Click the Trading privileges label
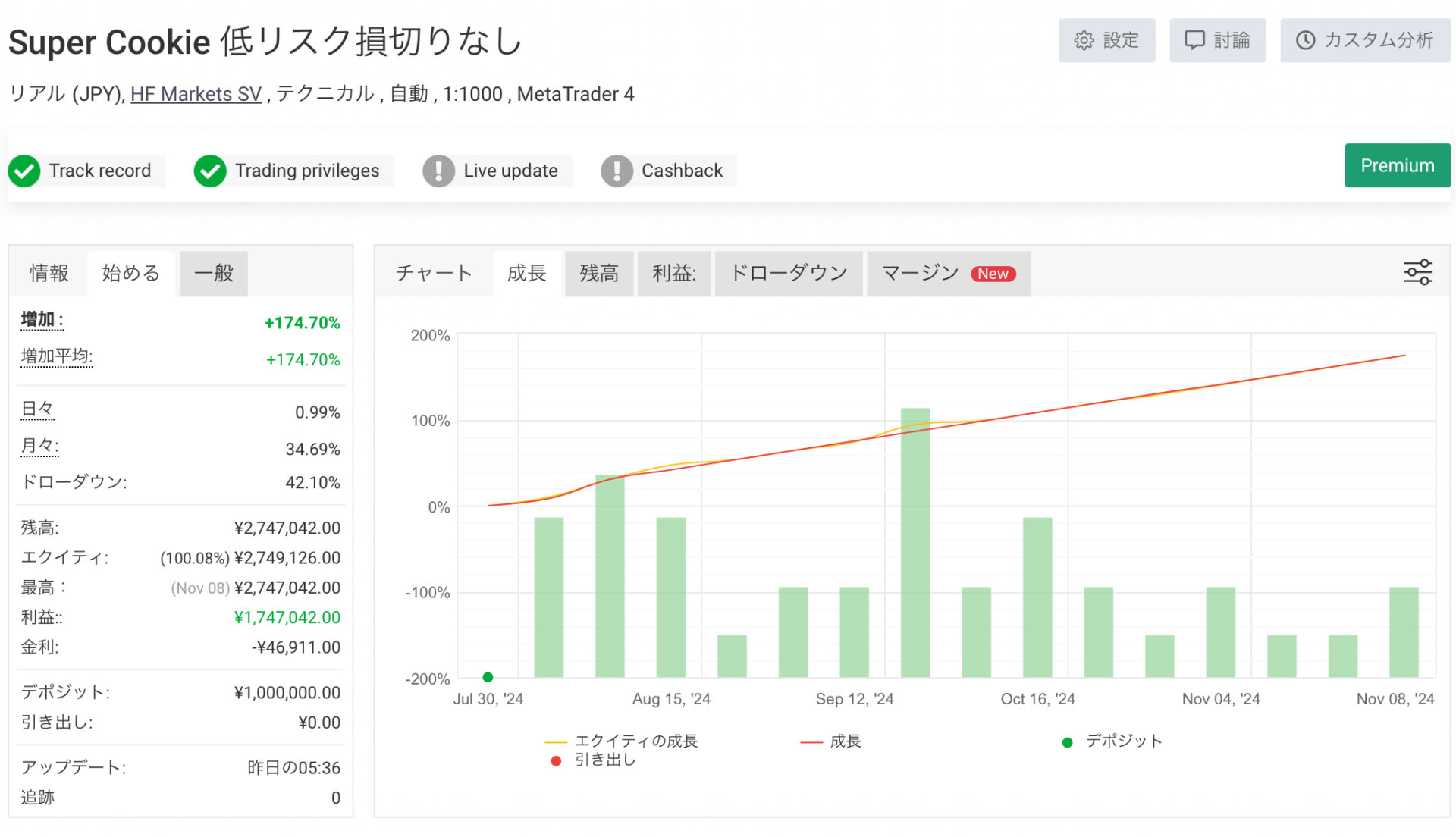Image resolution: width=1456 pixels, height=837 pixels. (x=307, y=171)
